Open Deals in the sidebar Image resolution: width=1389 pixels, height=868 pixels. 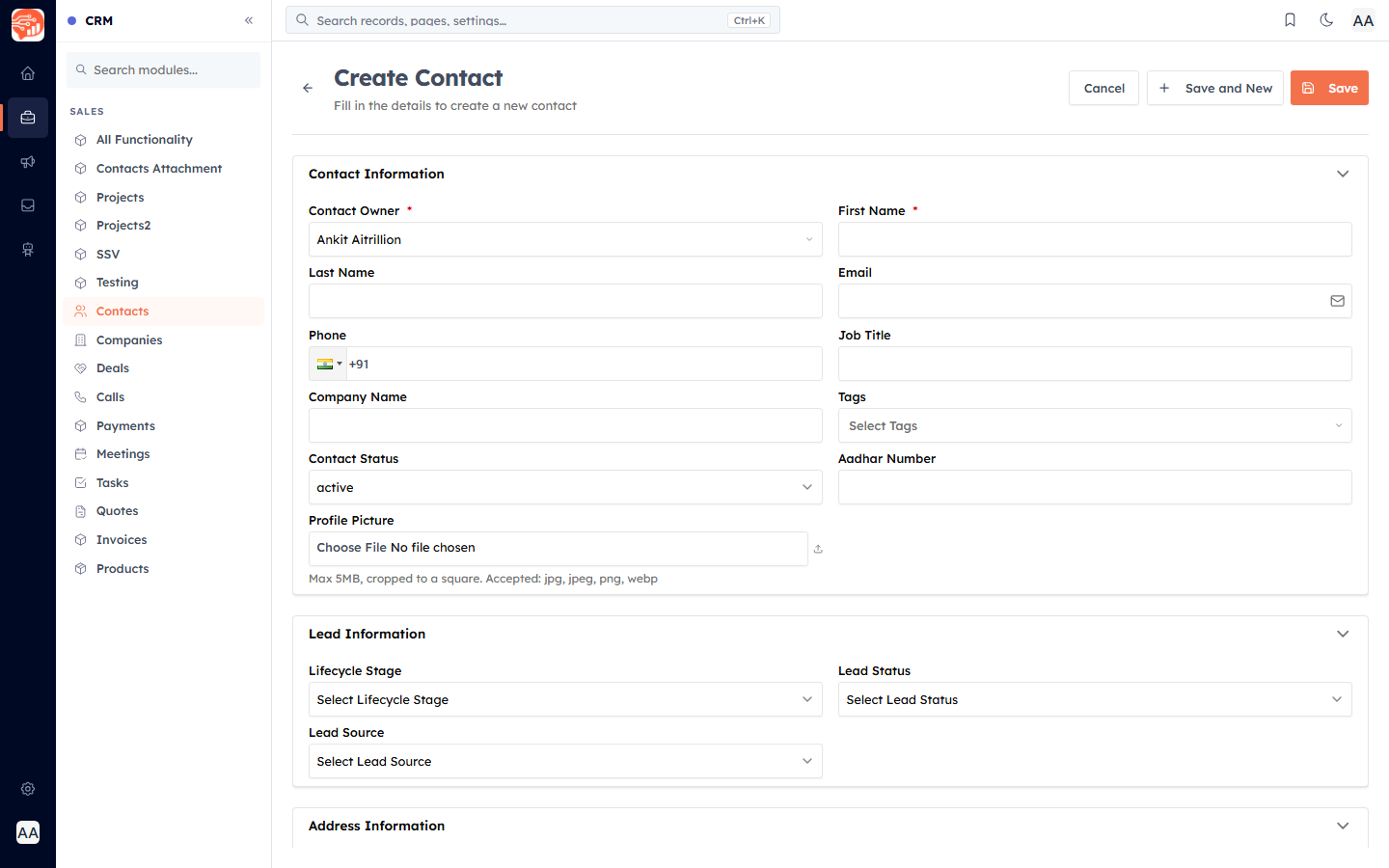(164, 368)
